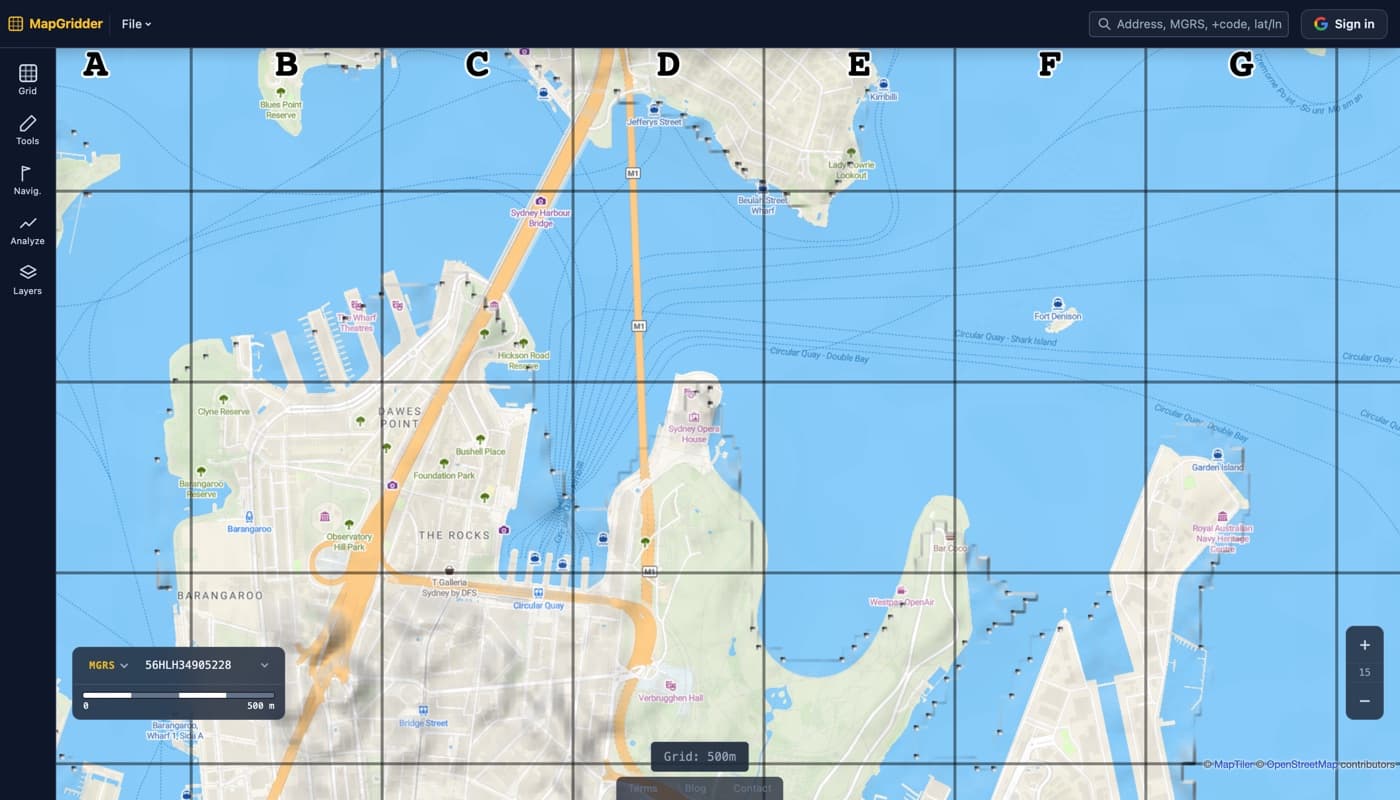Screen dimensions: 1400x800
Task: Click the Bushell Place tree icon
Action: pyautogui.click(x=480, y=439)
